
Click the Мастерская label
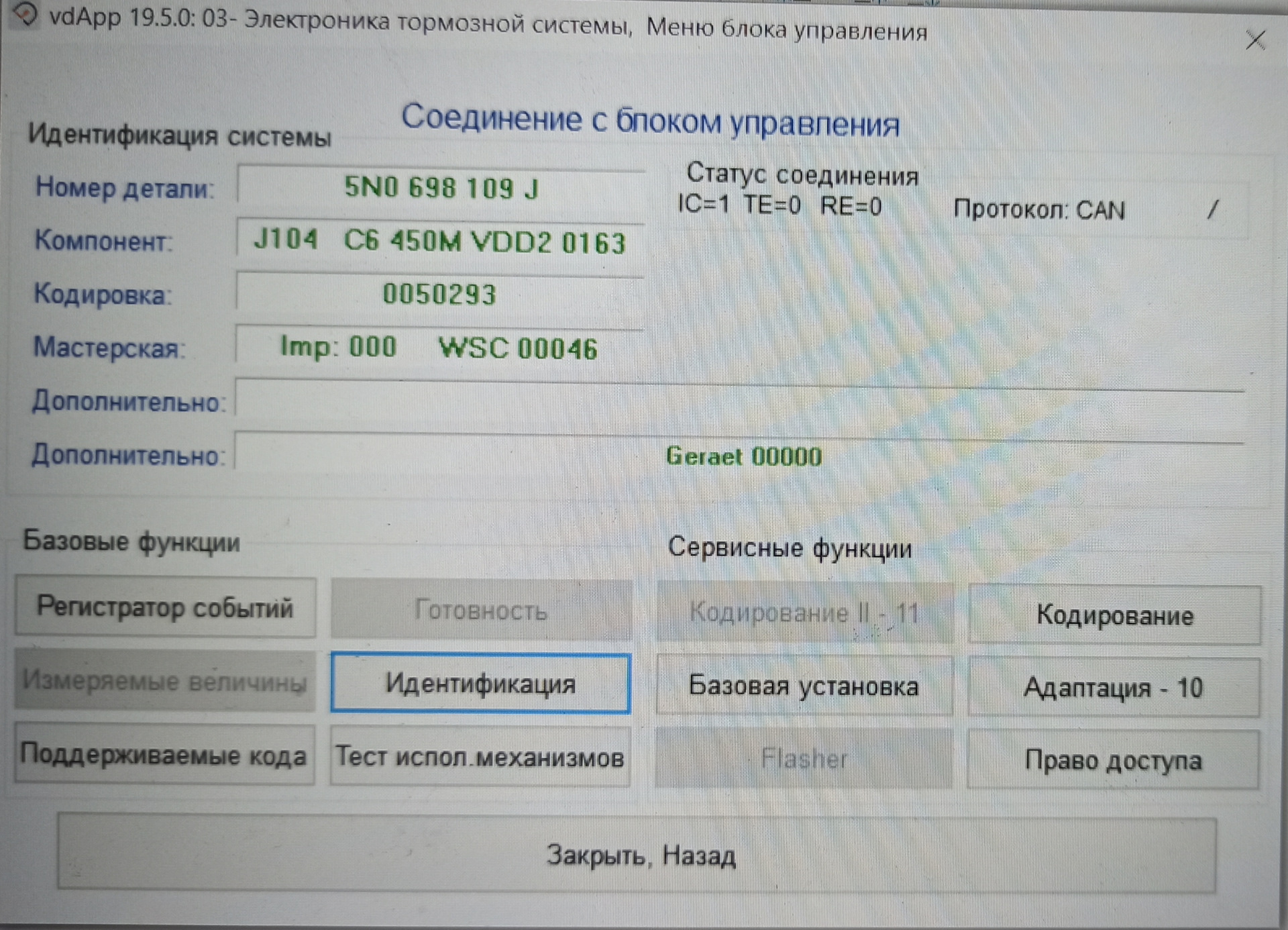coord(109,348)
